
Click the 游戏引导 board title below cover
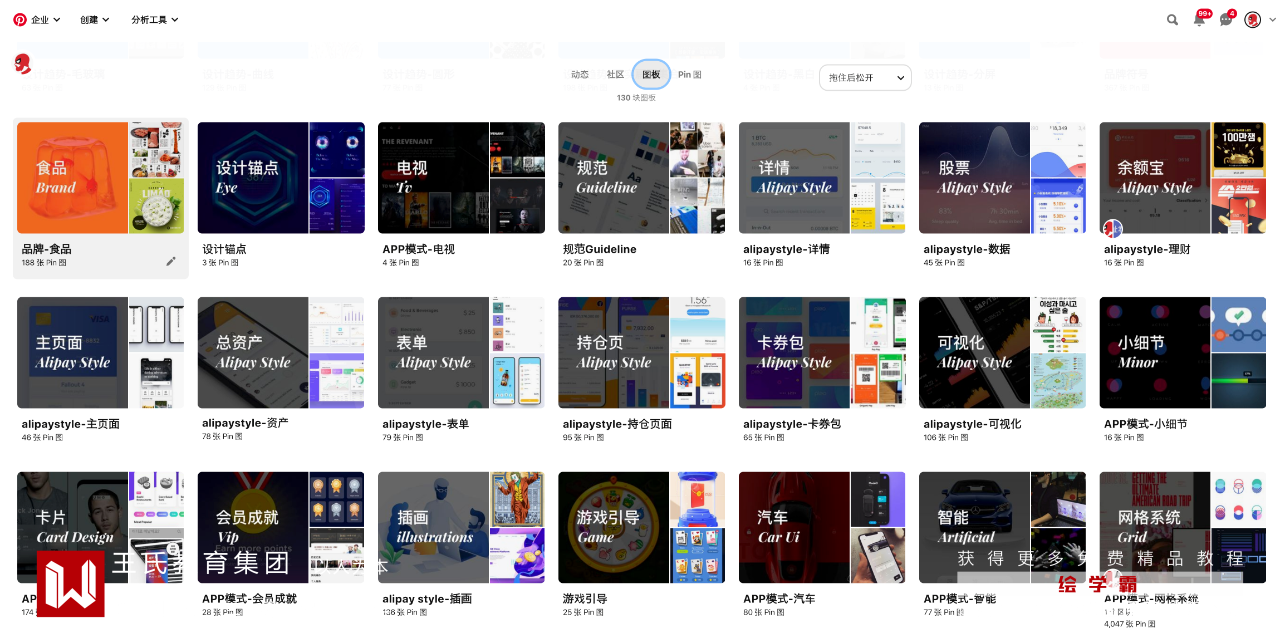585,599
